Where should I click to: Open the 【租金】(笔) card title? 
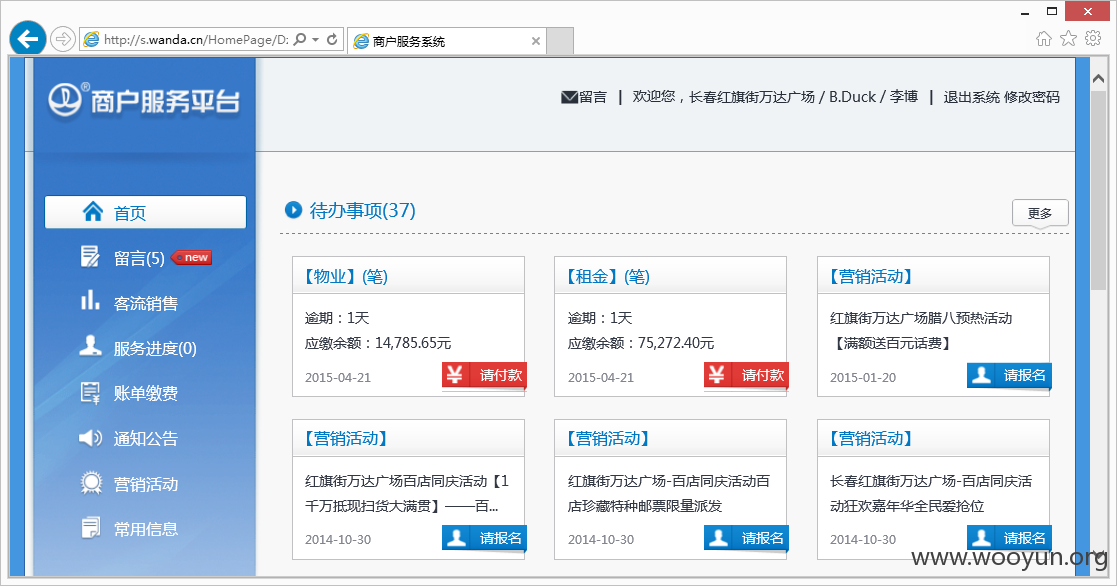pos(607,276)
